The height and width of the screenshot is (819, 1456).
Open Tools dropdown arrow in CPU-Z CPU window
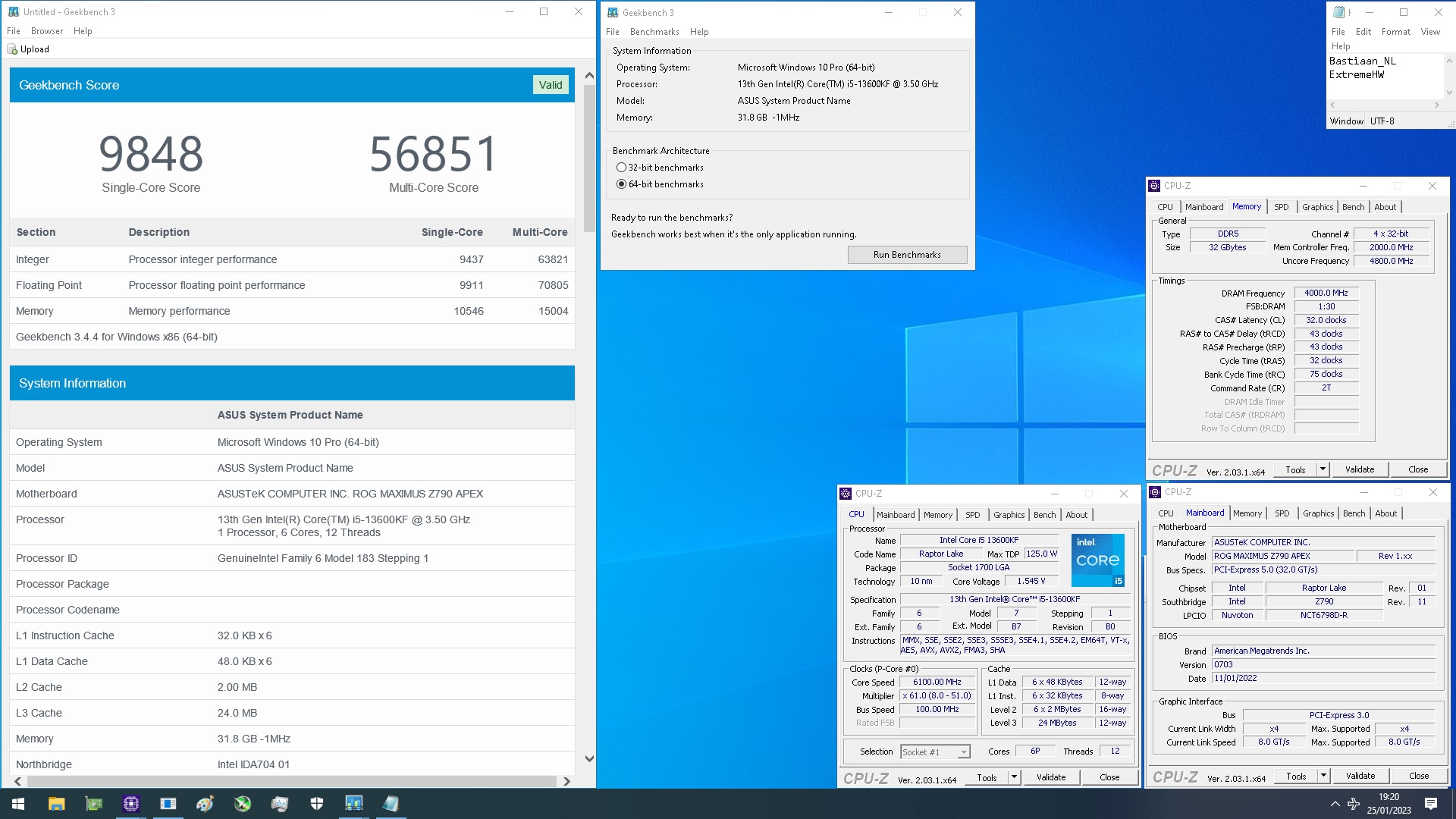tap(1014, 777)
